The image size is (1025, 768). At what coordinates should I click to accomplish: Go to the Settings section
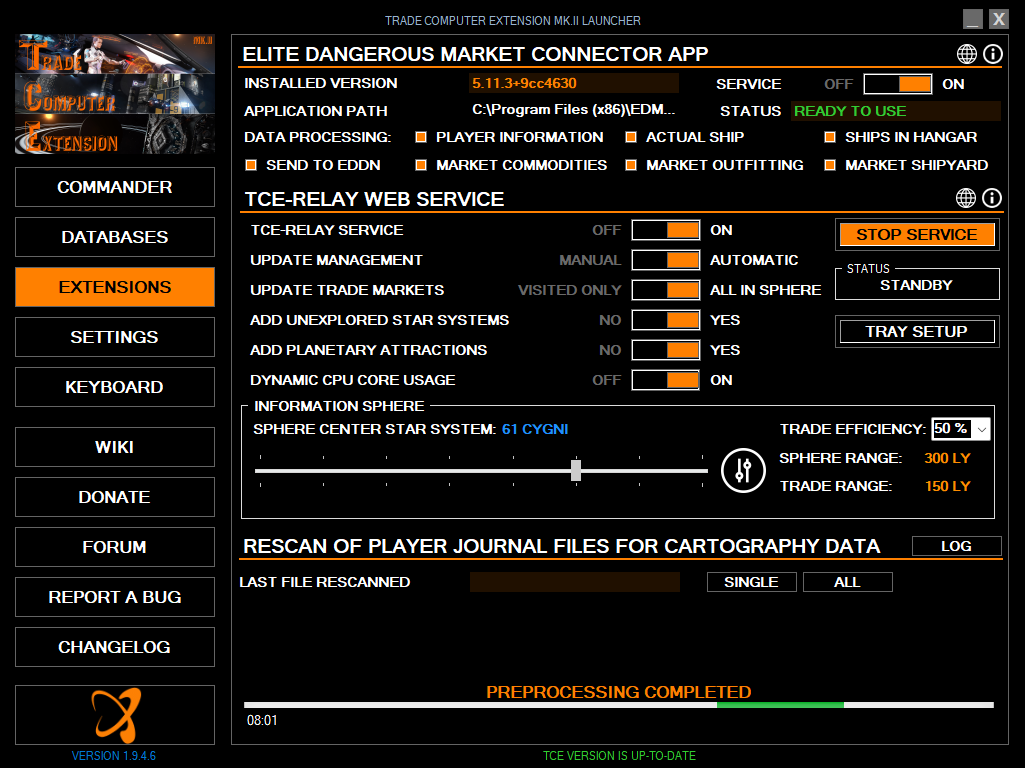coord(115,337)
